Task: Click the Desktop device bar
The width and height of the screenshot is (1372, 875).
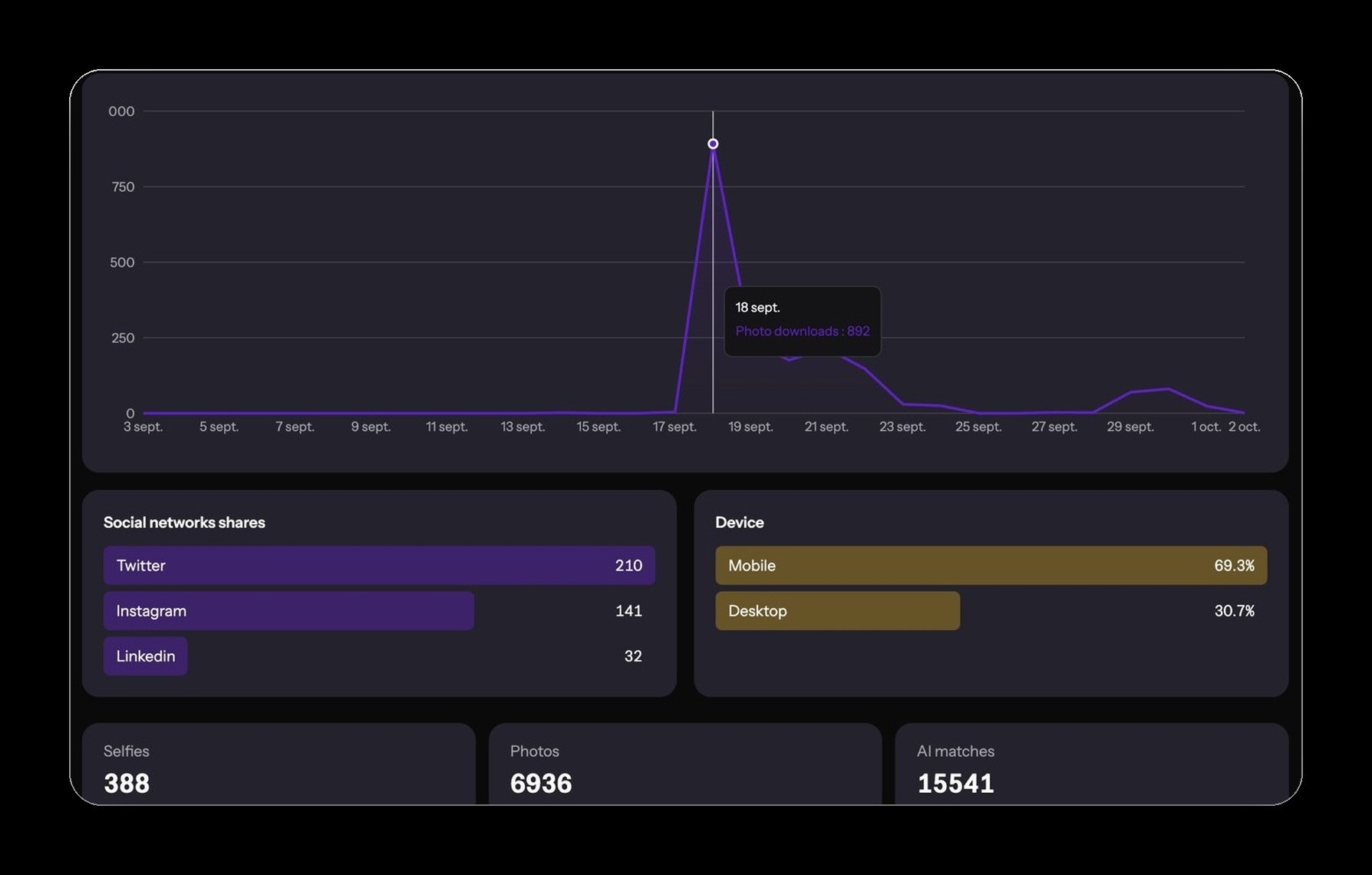Action: tap(838, 611)
